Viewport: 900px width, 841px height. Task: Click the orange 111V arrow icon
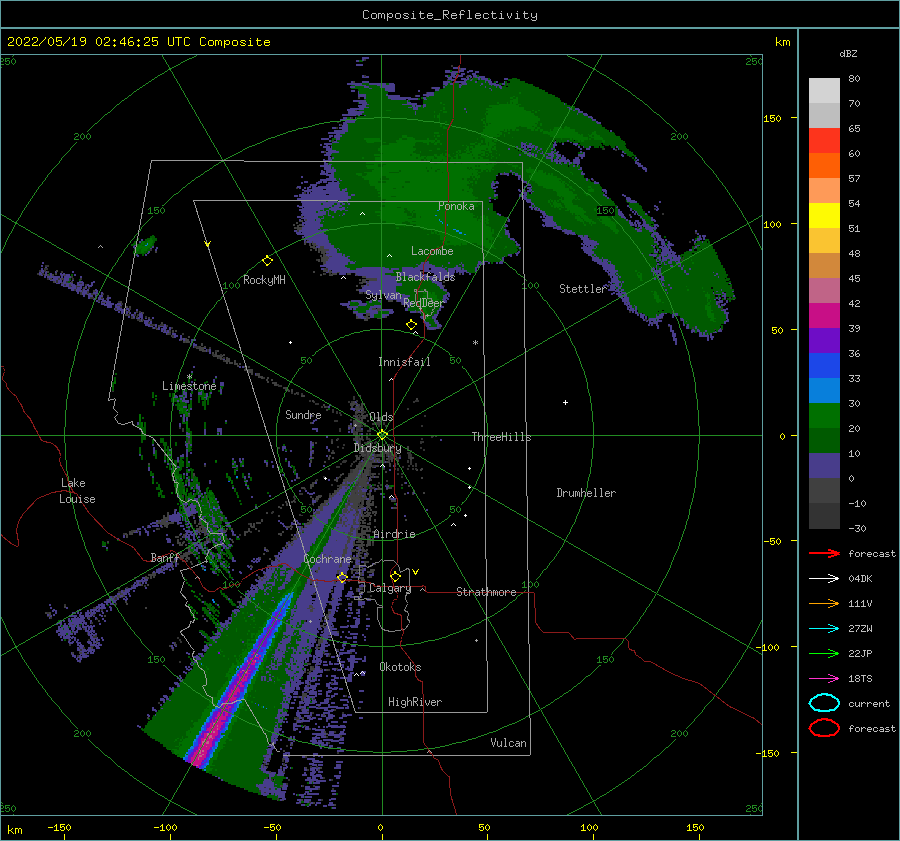click(824, 603)
